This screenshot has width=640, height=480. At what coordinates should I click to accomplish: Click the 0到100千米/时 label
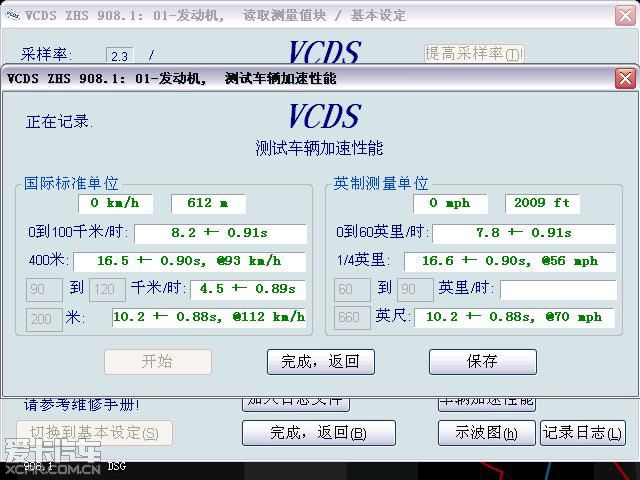78,232
